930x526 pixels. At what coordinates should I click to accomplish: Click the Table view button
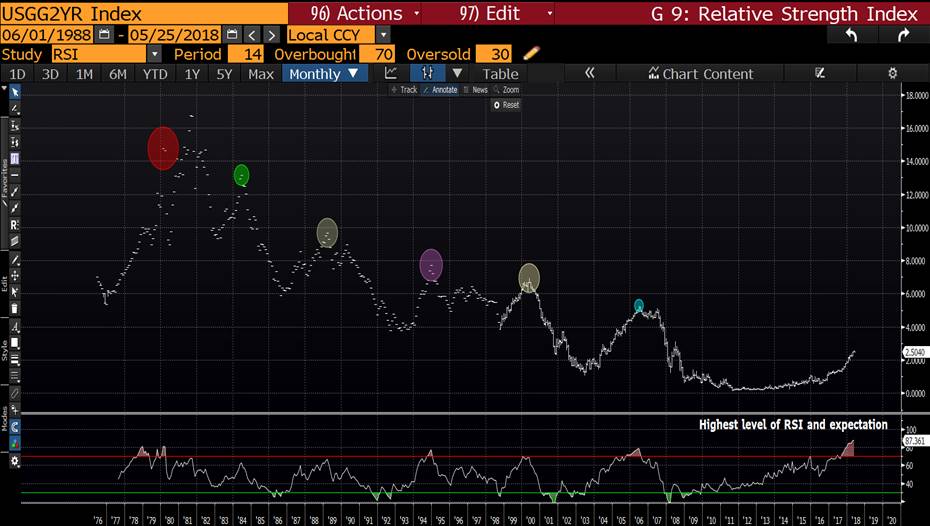[500, 74]
